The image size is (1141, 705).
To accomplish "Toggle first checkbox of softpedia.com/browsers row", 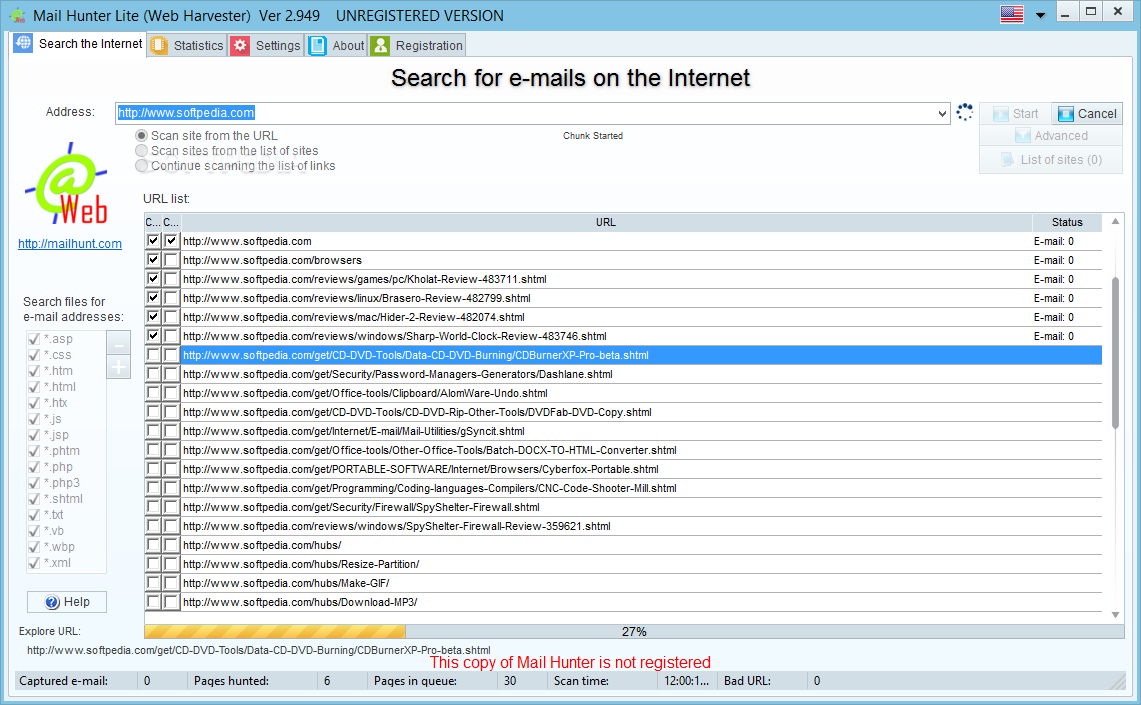I will click(x=153, y=260).
